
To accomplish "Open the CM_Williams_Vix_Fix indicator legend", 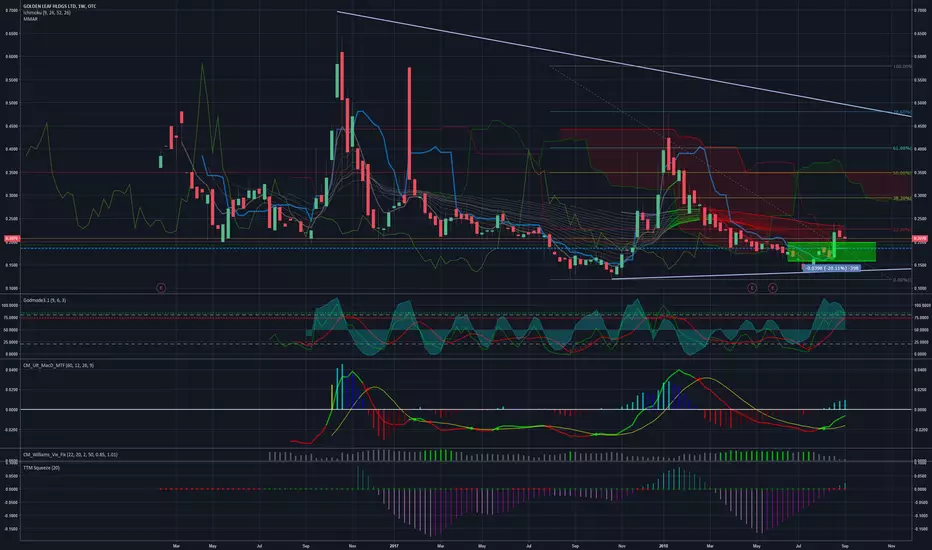I will pyautogui.click(x=70, y=455).
